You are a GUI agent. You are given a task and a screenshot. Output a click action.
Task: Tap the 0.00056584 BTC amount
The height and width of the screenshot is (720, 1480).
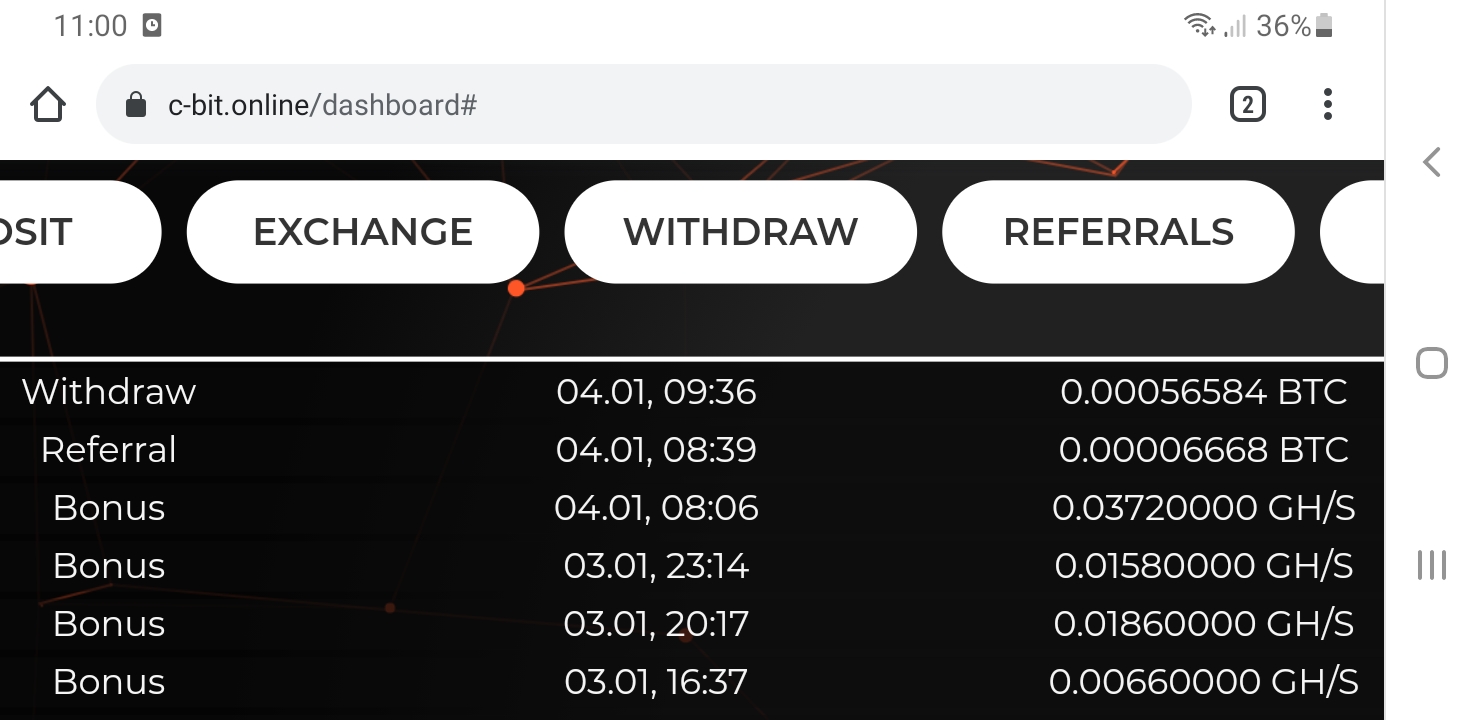(1204, 392)
